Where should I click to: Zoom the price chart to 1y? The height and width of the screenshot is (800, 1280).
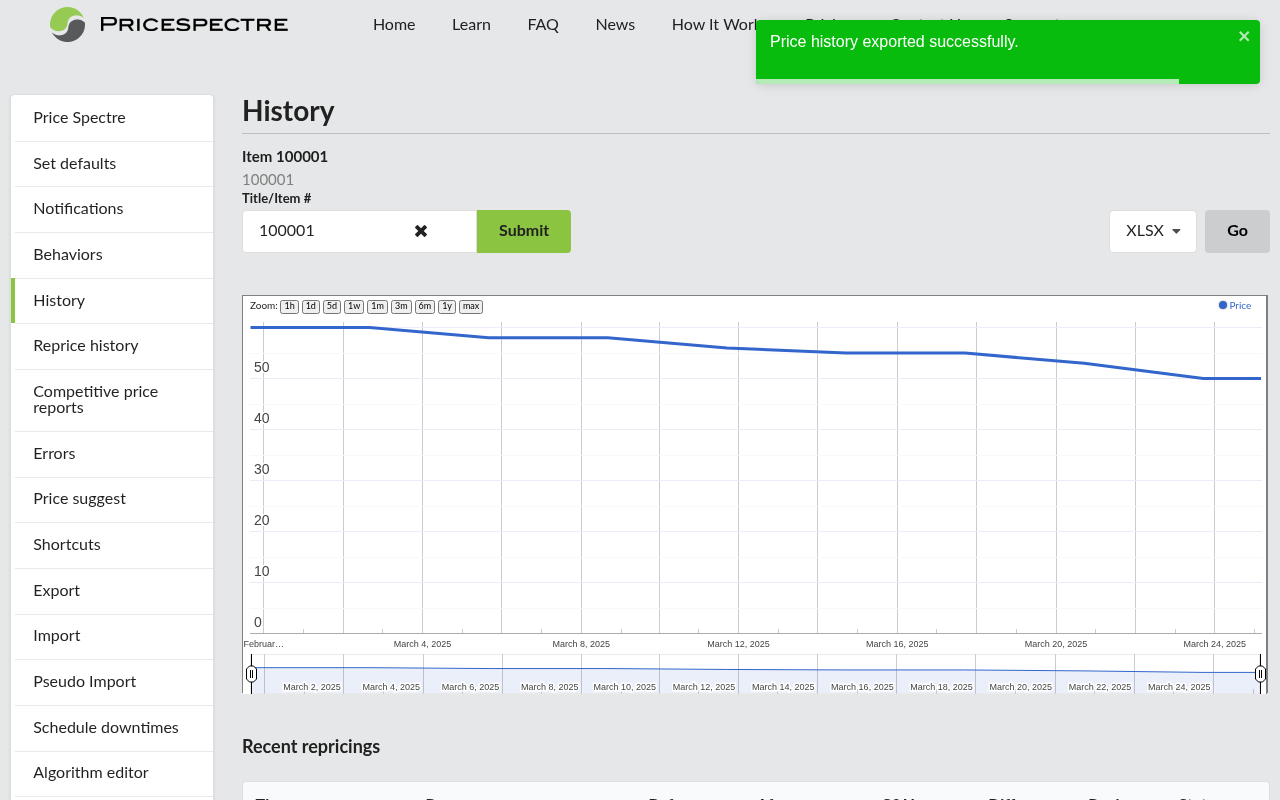447,306
